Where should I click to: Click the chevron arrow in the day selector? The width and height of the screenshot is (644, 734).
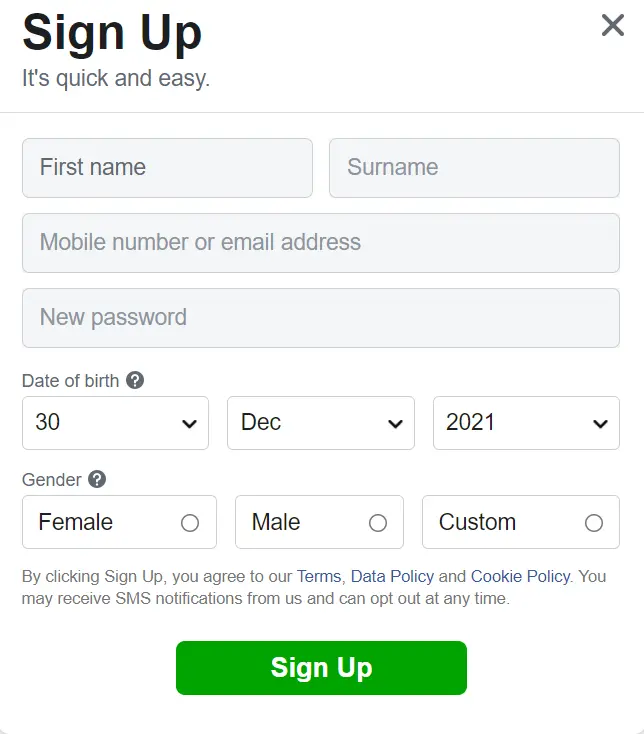coord(189,424)
